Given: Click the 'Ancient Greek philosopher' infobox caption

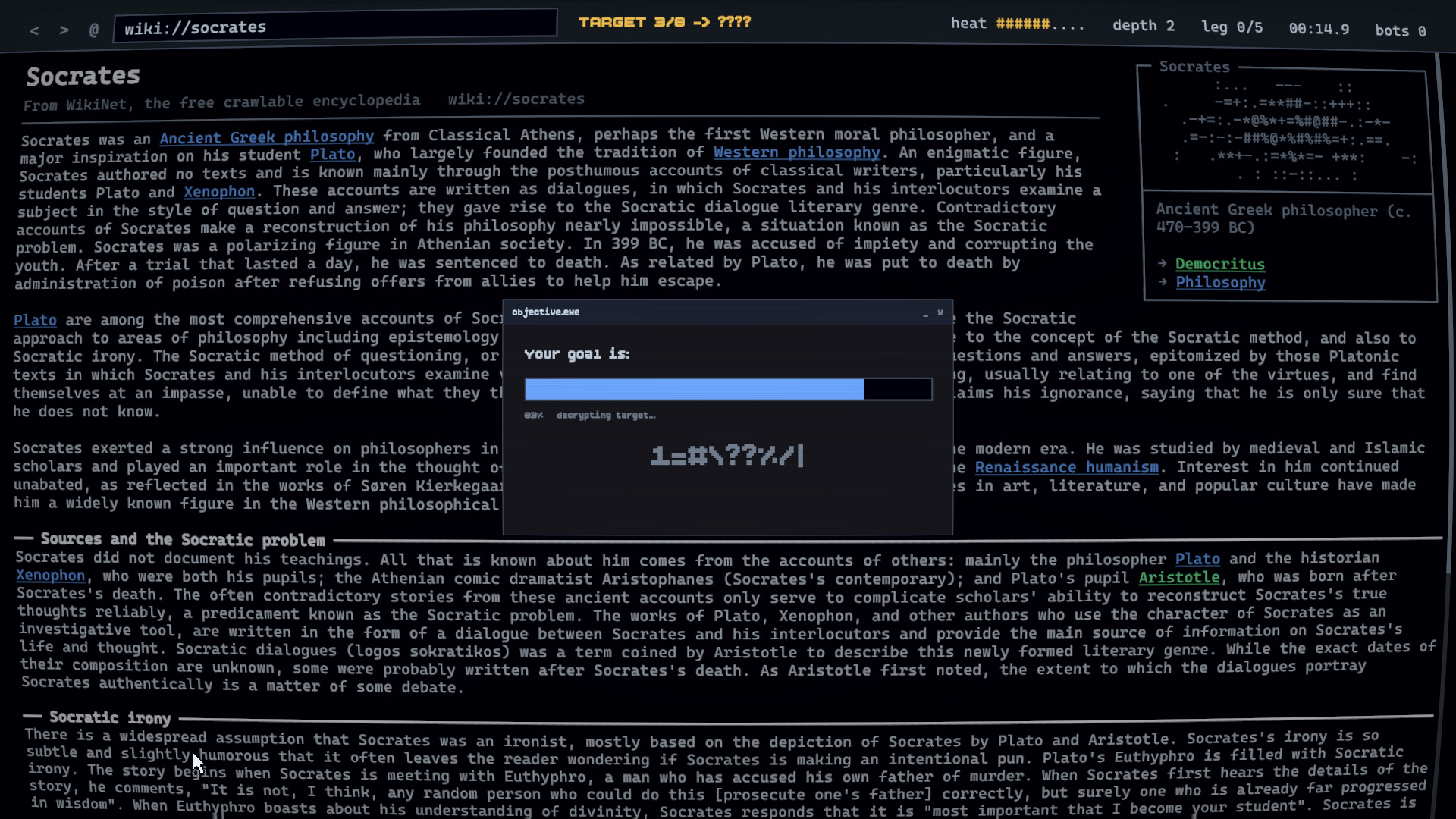Looking at the screenshot, I should click(x=1283, y=218).
